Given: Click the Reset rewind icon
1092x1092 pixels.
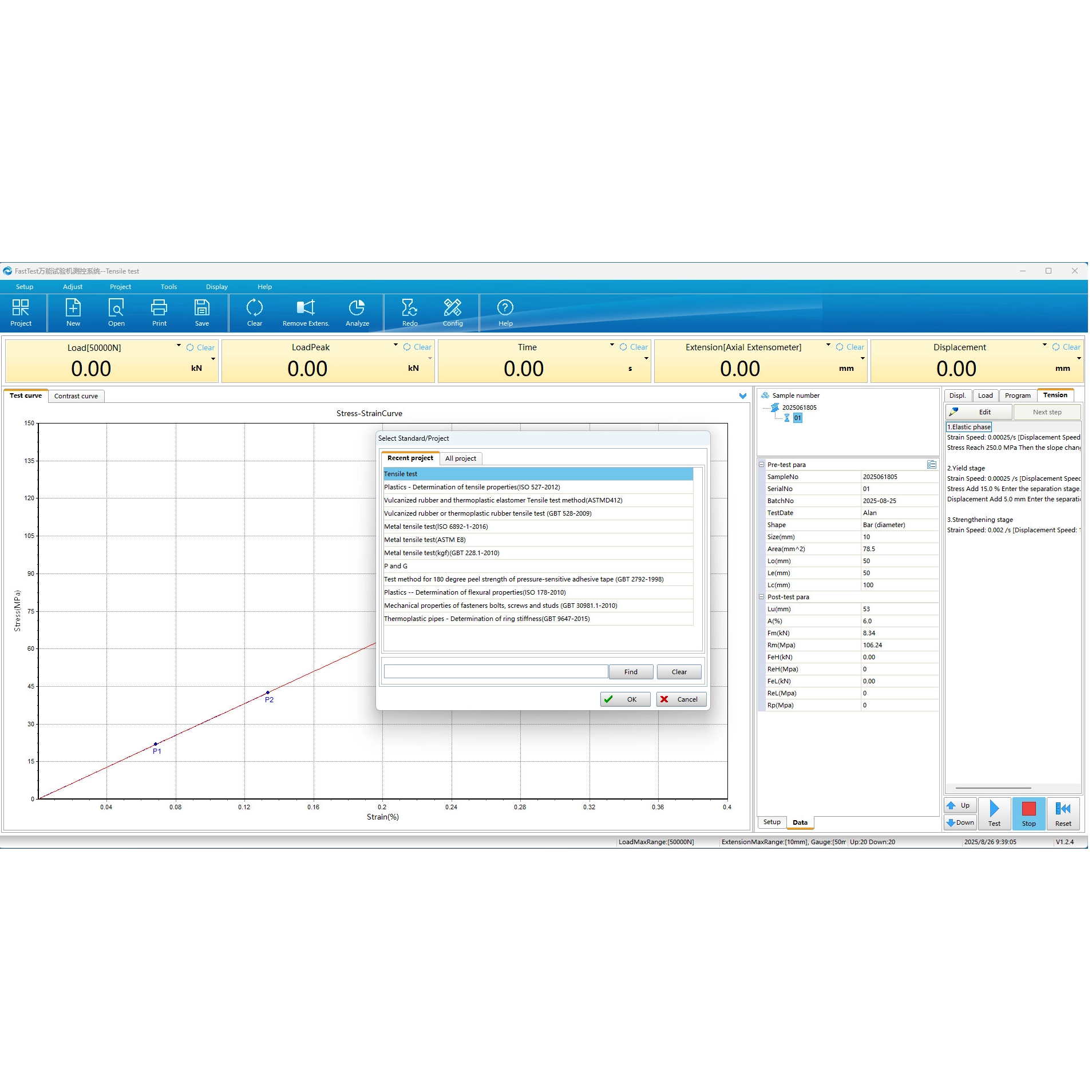Looking at the screenshot, I should coord(1063,813).
